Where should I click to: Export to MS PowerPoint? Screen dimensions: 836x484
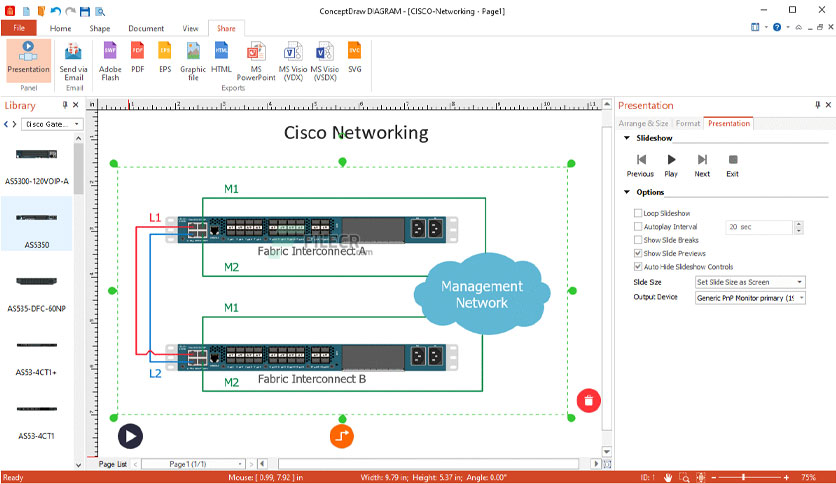[256, 61]
